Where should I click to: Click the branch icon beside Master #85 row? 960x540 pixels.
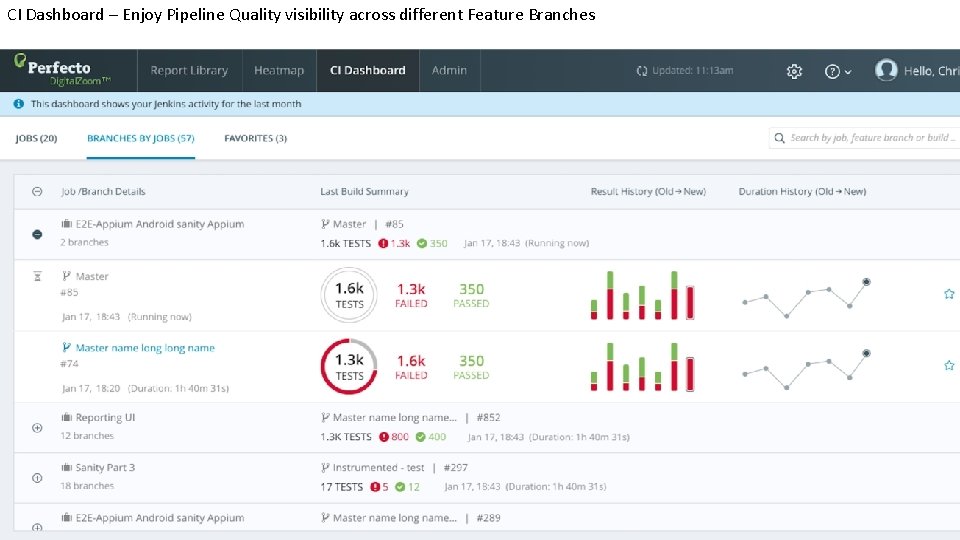(66, 276)
